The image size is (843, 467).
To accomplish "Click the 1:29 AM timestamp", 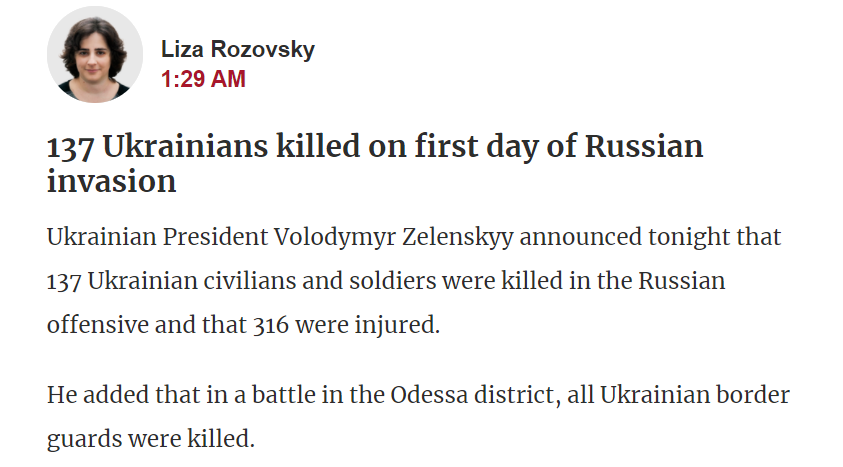I will (x=203, y=80).
